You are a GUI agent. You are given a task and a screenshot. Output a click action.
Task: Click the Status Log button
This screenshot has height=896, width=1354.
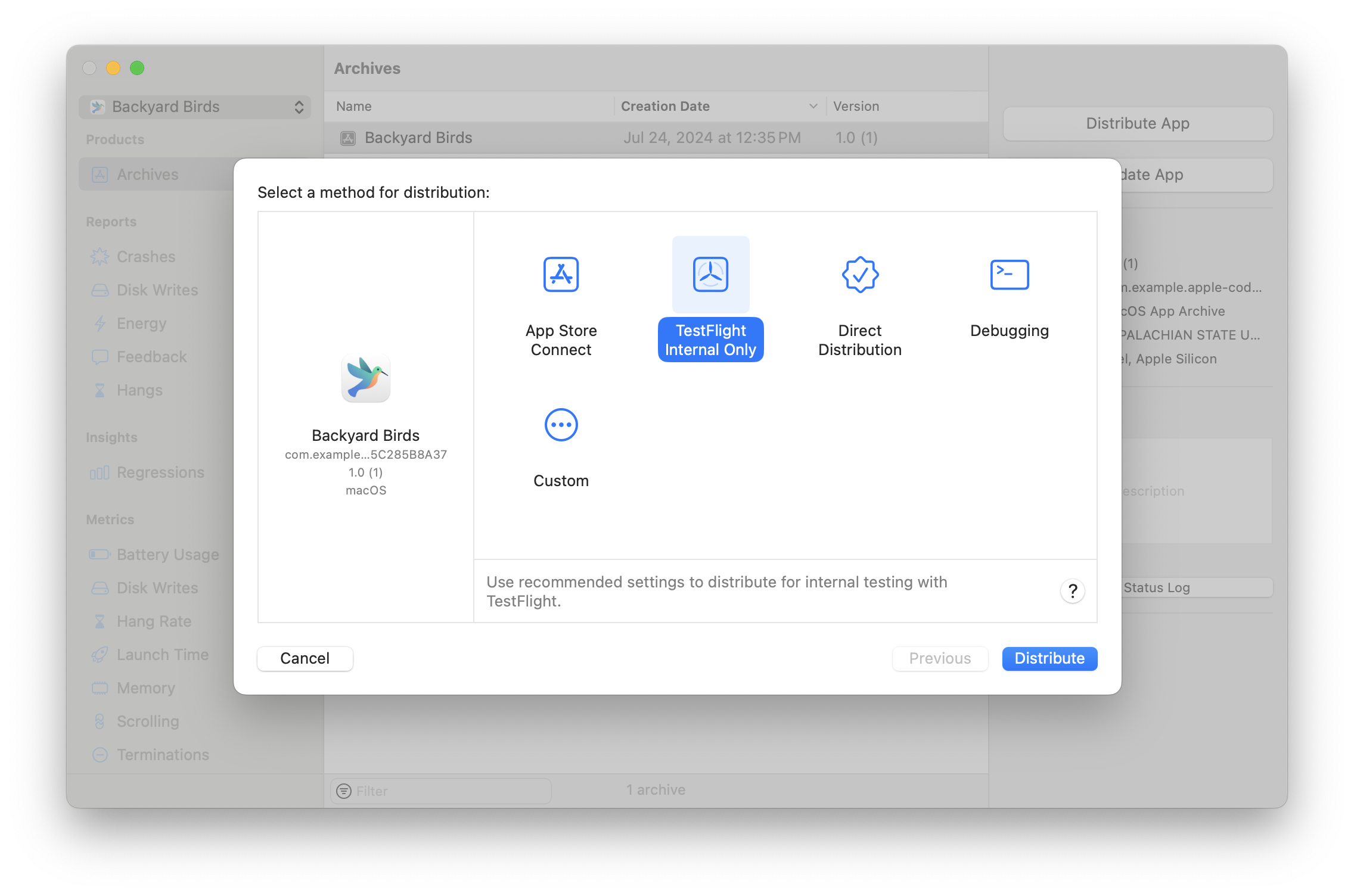[1197, 587]
